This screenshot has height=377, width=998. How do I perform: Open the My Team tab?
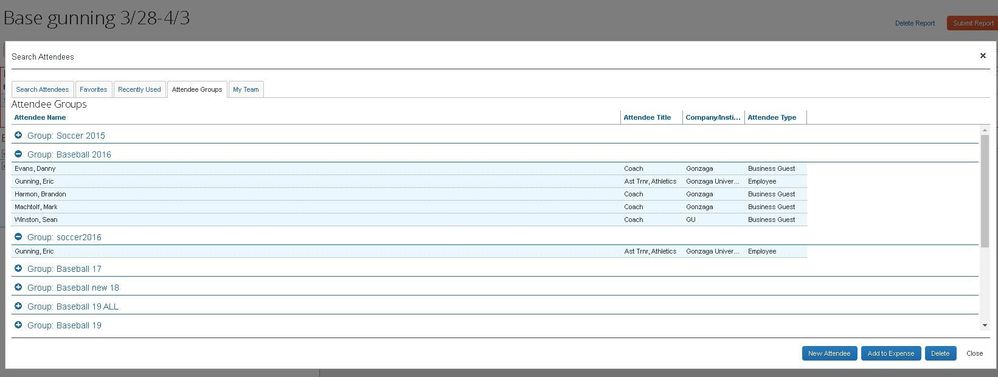point(246,90)
